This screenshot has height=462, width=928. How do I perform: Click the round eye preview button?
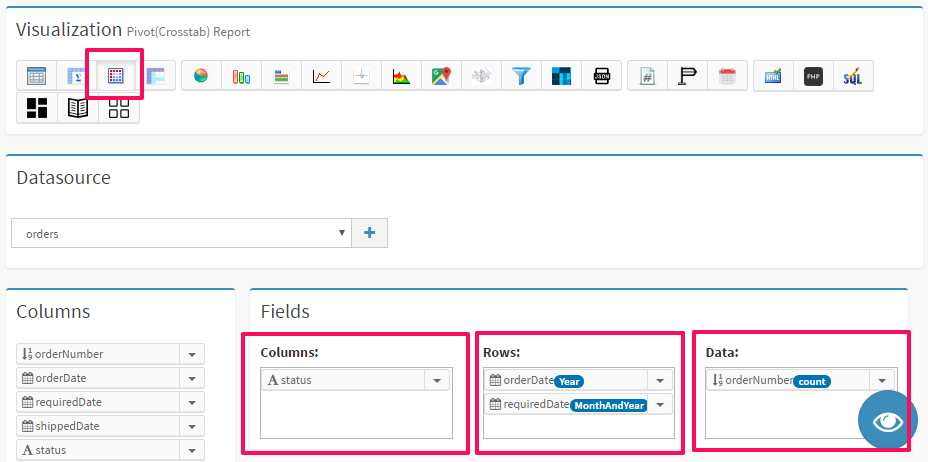click(x=887, y=422)
